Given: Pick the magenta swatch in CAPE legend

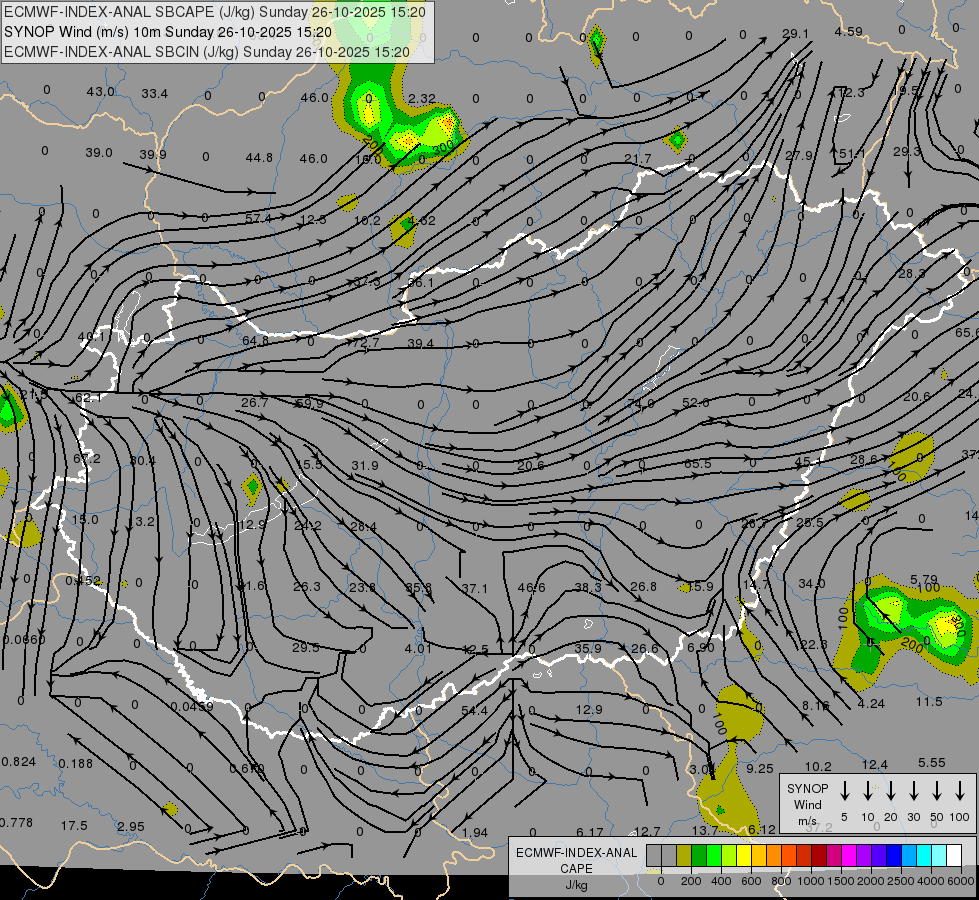Looking at the screenshot, I should pos(849,856).
